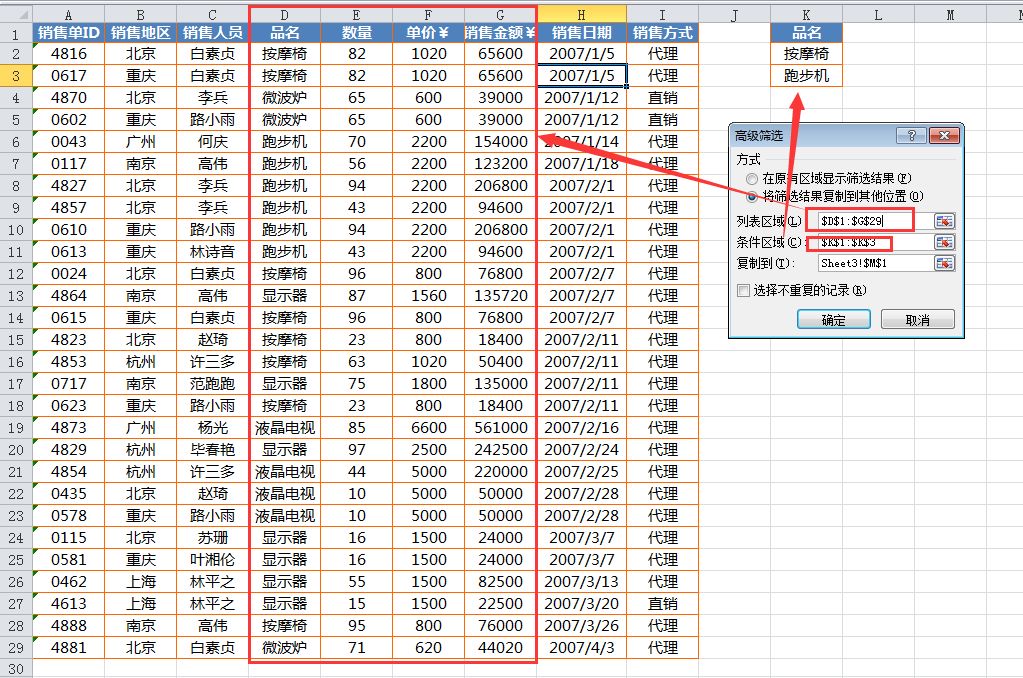
Task: Click amount cell 242500
Action: click(500, 450)
